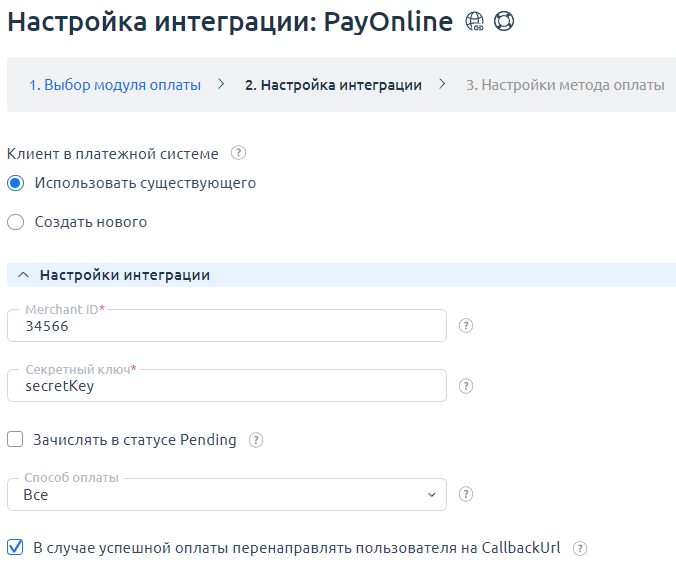Screen dimensions: 676x568
Task: Click help icon next to 'Клиент в платежной системе'
Action: pos(238,153)
